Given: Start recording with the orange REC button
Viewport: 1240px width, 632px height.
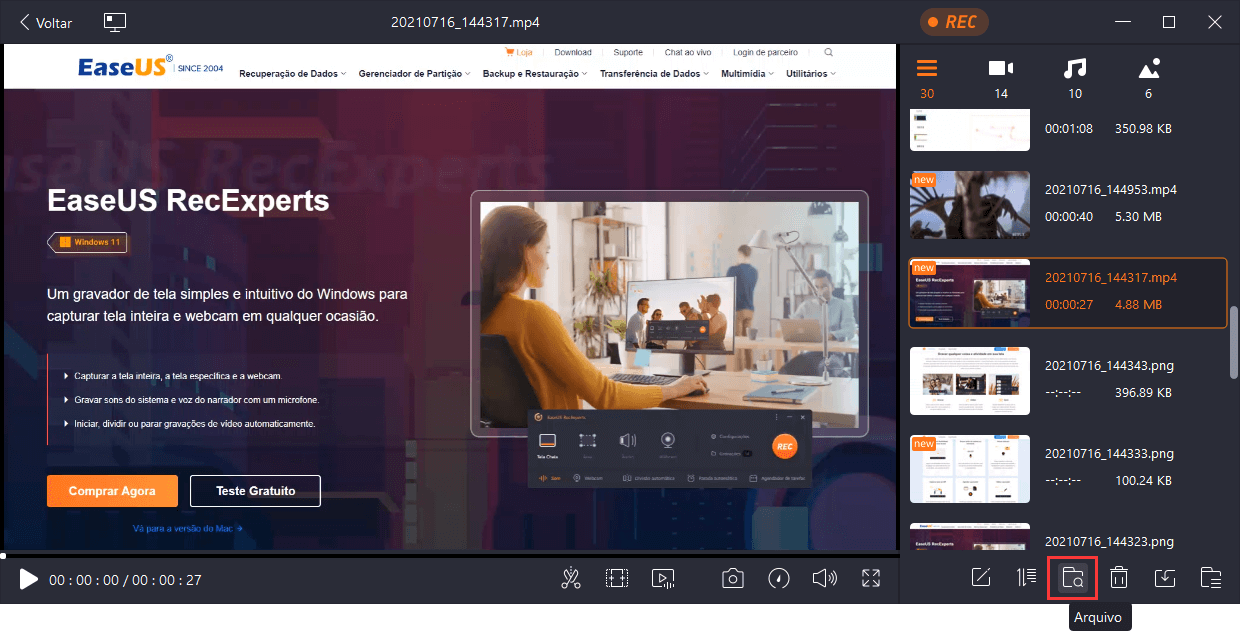Looking at the screenshot, I should (x=954, y=22).
